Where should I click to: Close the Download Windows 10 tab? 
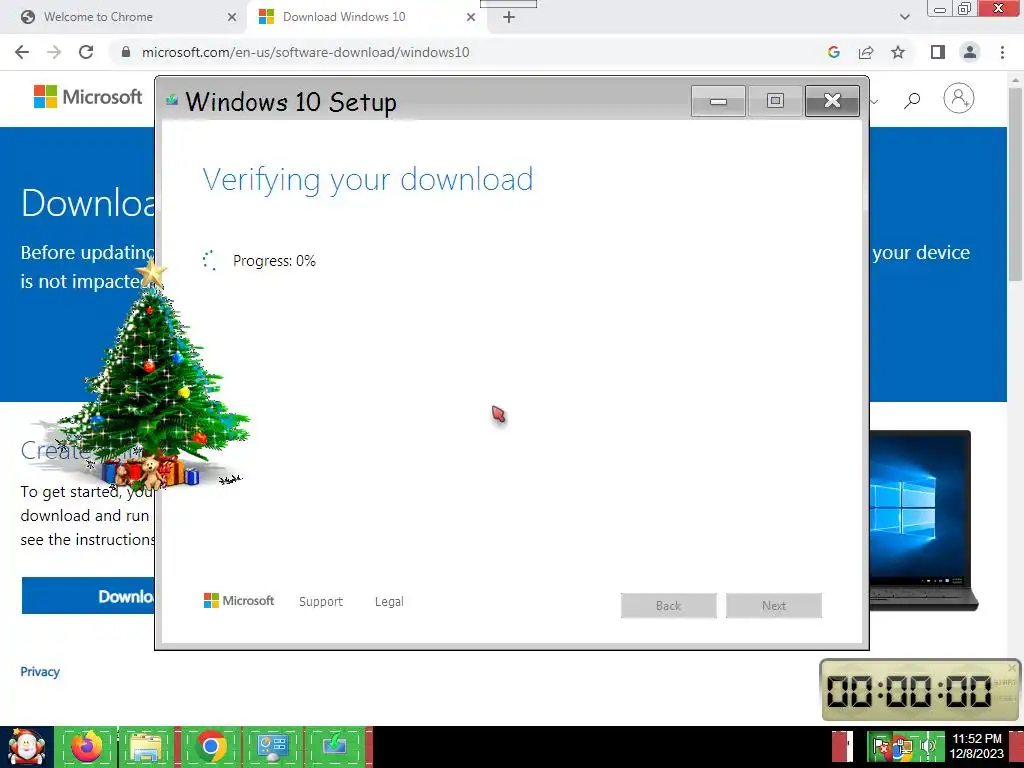471,17
